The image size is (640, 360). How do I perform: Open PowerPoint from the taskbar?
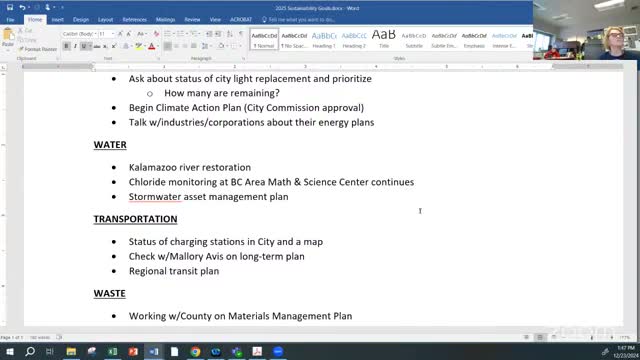coord(133,351)
